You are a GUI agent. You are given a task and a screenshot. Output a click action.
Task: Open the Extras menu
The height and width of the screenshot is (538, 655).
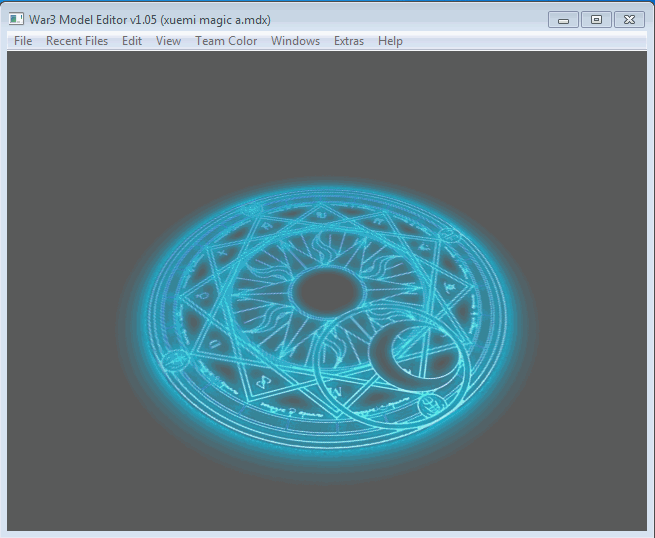[x=349, y=41]
